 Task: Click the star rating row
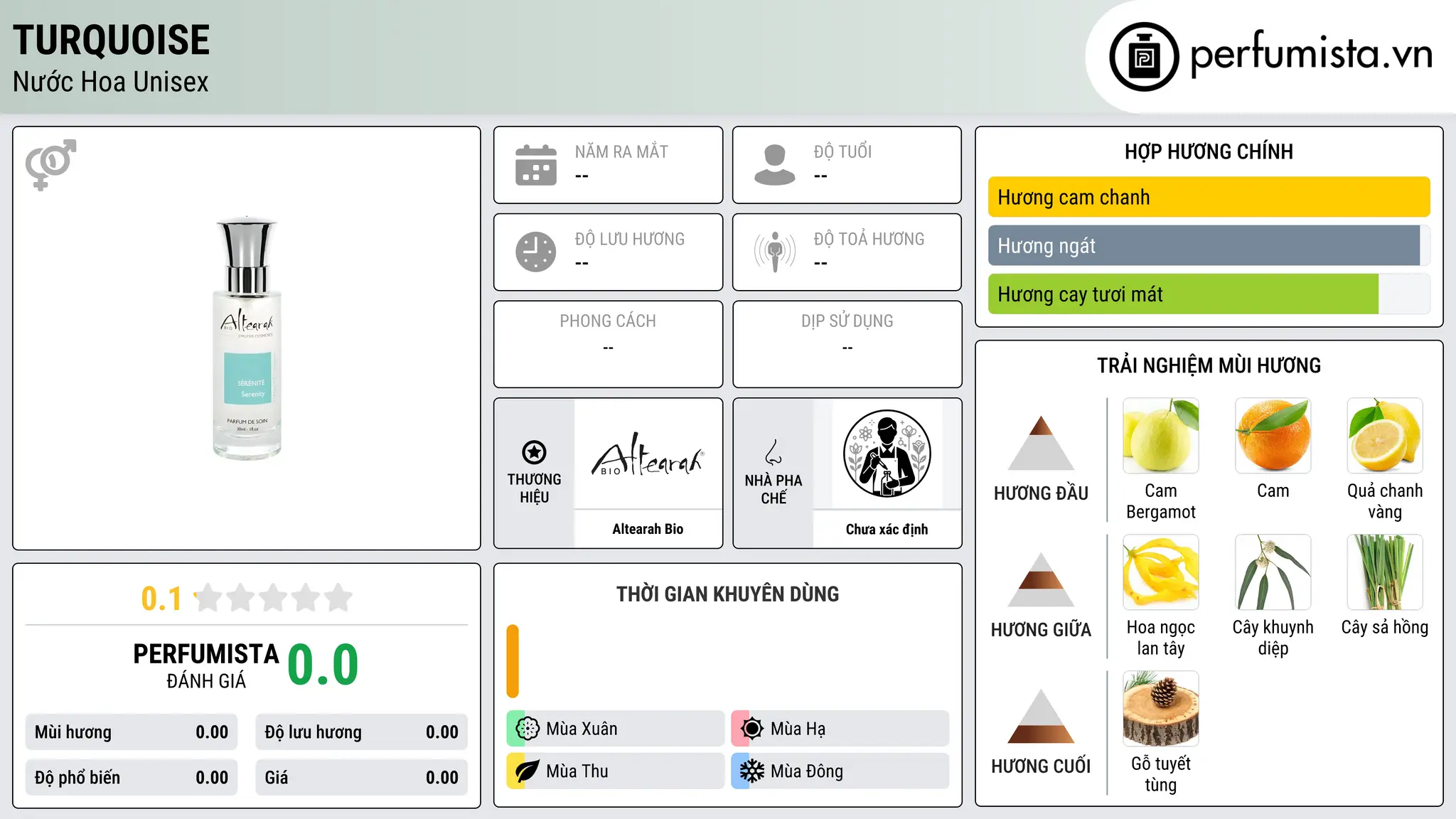tap(274, 598)
